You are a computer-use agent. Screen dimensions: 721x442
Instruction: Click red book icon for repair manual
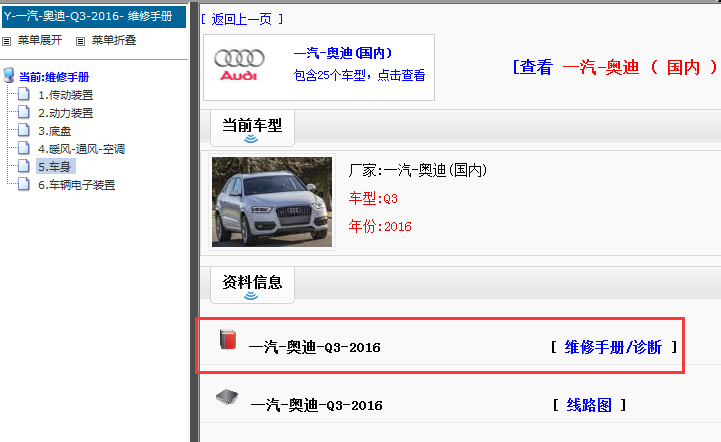coord(228,340)
